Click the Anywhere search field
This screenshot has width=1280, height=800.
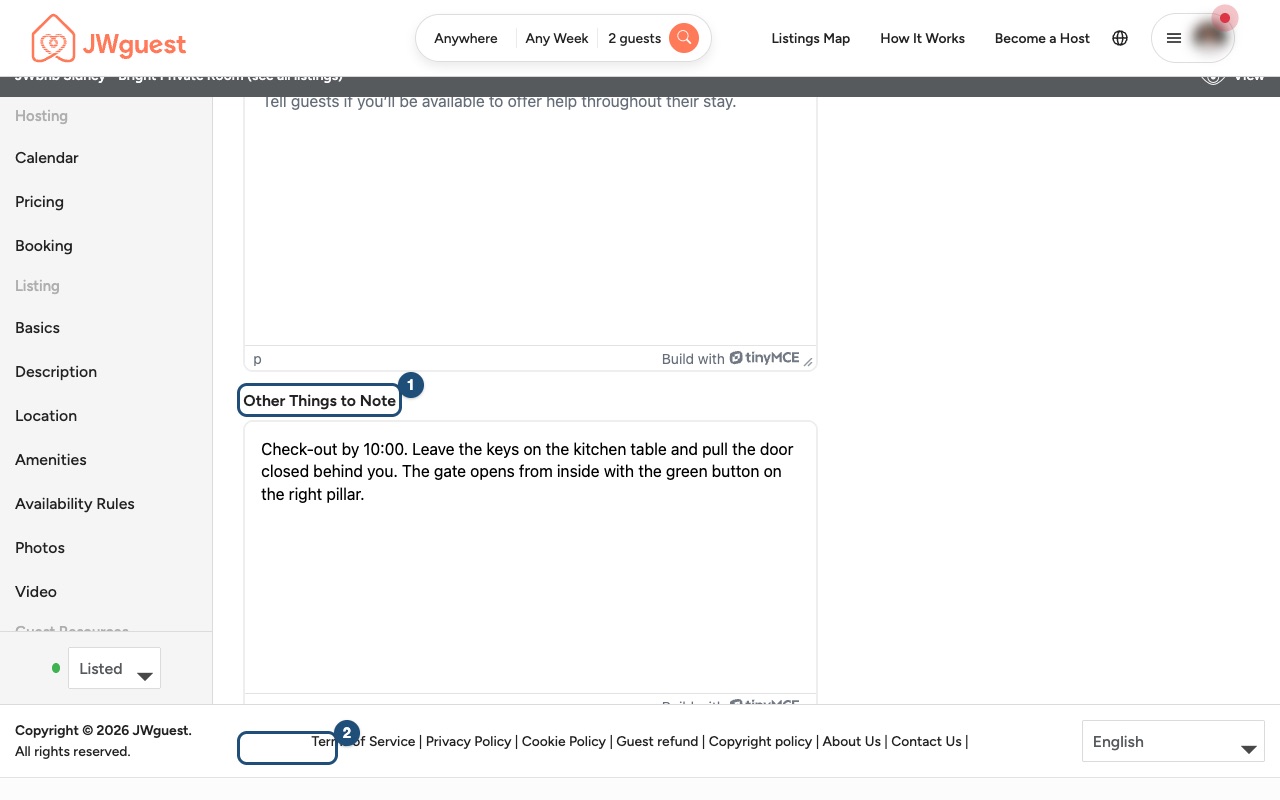(x=466, y=38)
